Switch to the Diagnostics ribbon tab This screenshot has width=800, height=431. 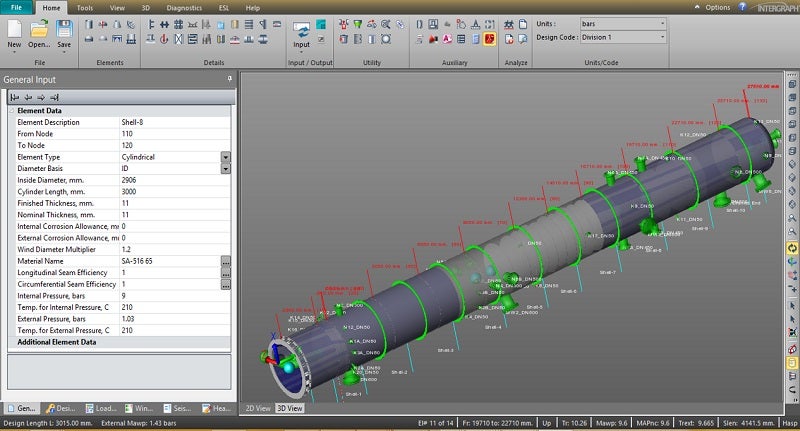[x=183, y=7]
